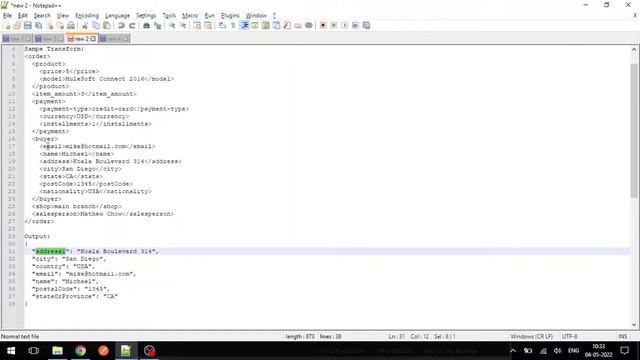Open the View menu
Image resolution: width=640 pixels, height=360 pixels.
click(x=62, y=16)
